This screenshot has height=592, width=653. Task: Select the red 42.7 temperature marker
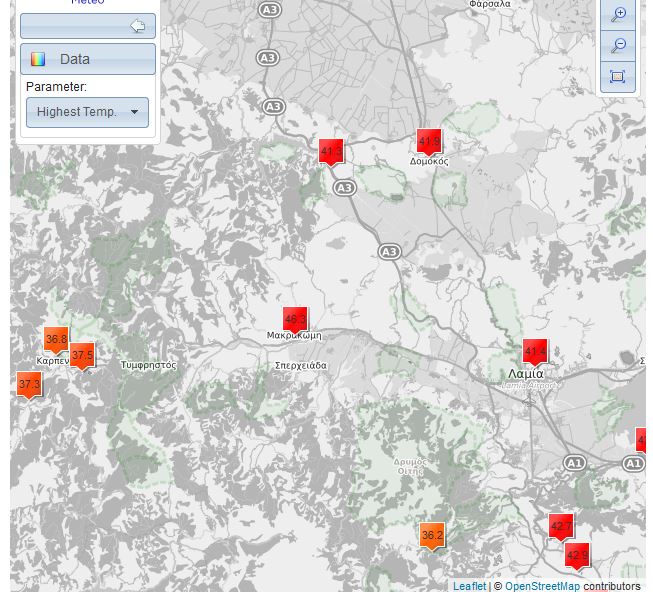click(x=561, y=526)
